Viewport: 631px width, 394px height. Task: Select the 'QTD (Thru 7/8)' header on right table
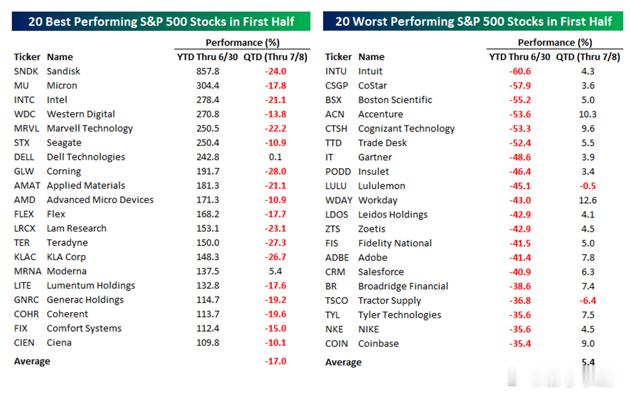(x=588, y=57)
